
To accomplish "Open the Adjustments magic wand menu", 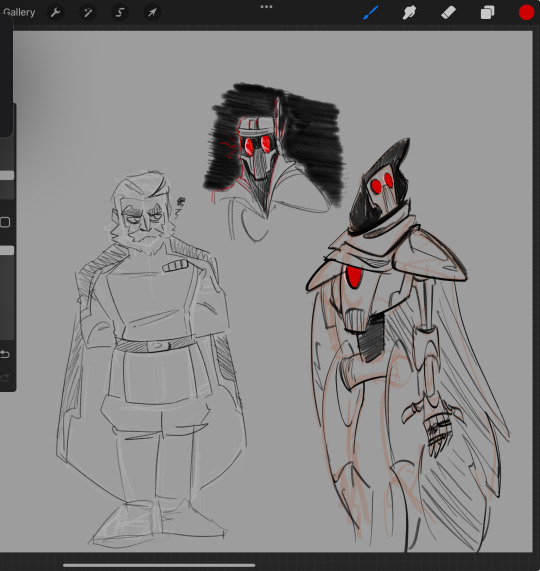I will coord(87,13).
